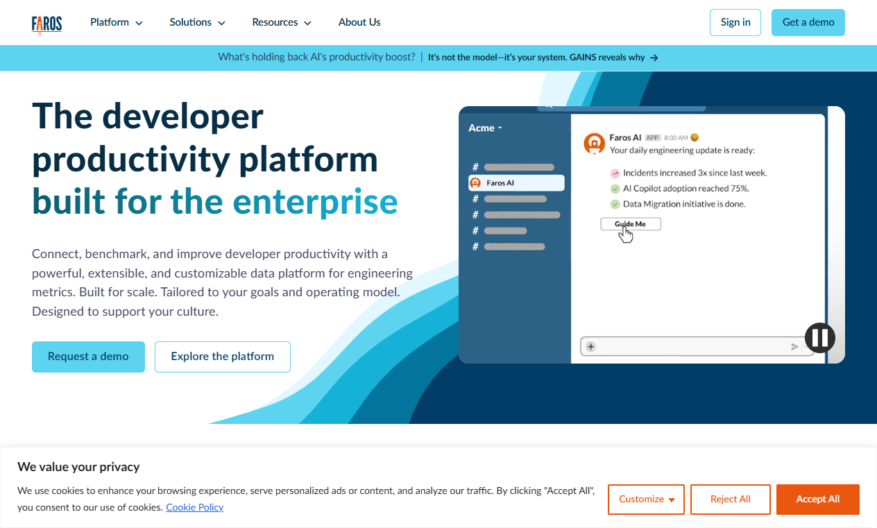Go to About Us page
The image size is (877, 528).
[x=359, y=22]
